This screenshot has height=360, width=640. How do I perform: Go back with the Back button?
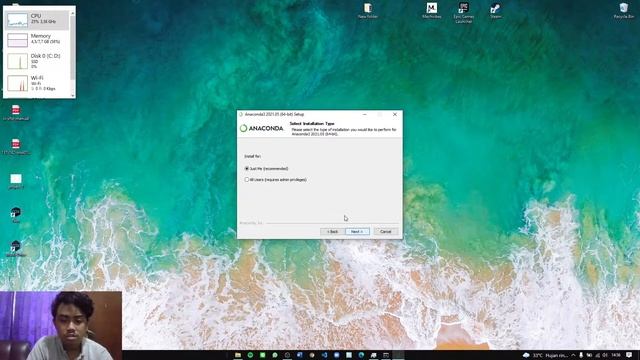pos(332,231)
